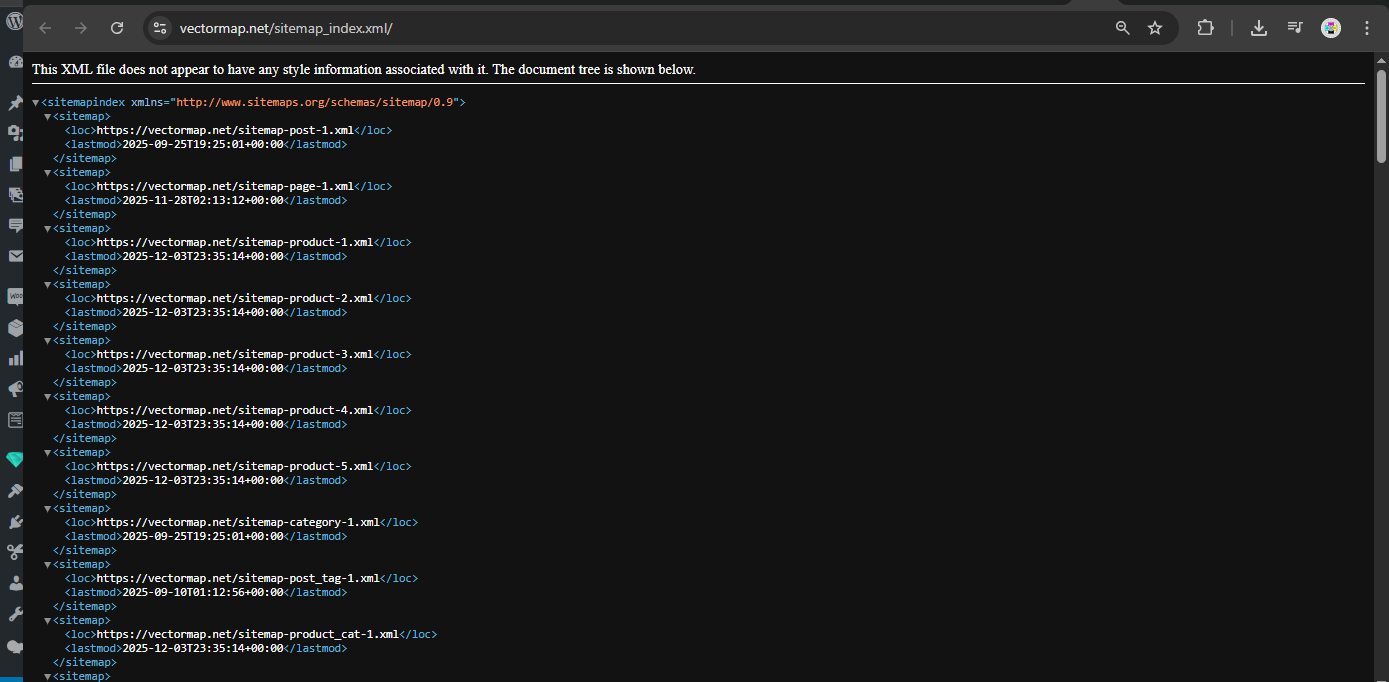Go back with the browser back arrow

tap(45, 28)
